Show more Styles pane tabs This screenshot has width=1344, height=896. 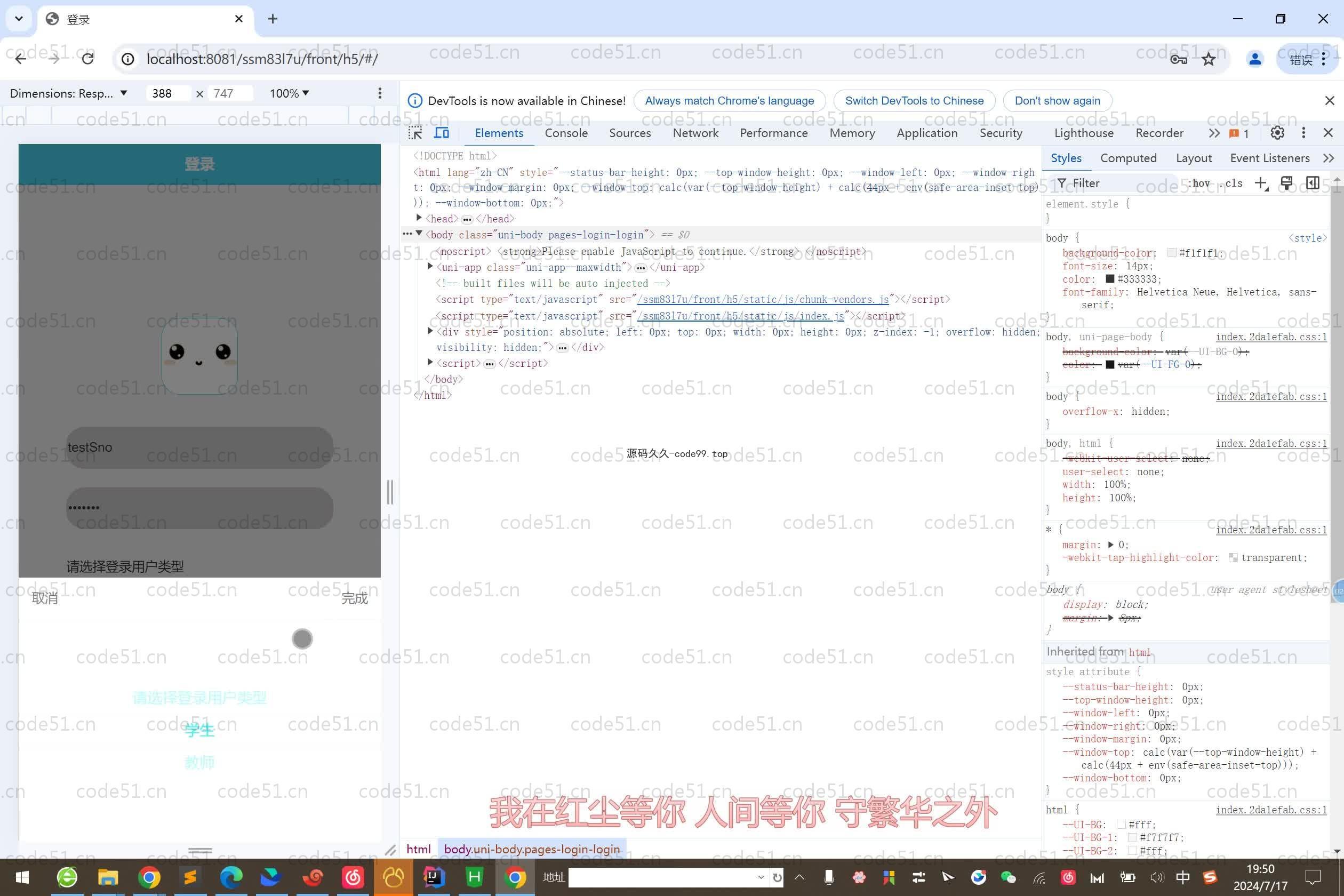click(x=1329, y=158)
